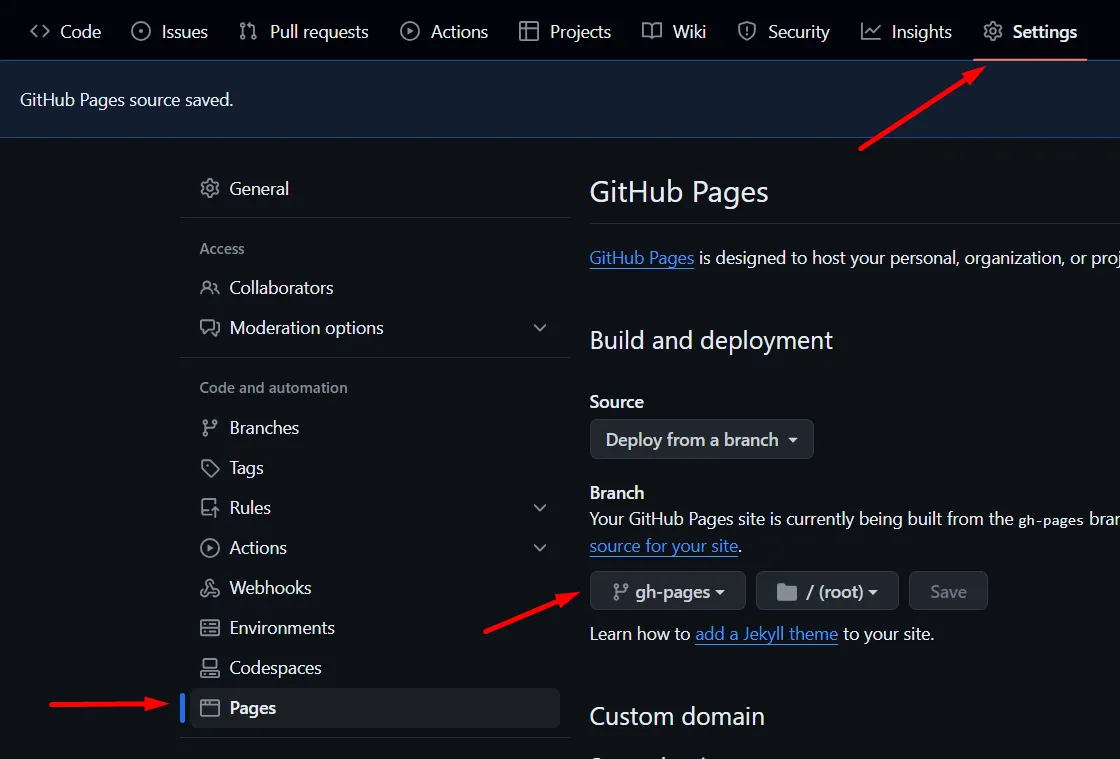1120x759 pixels.
Task: Click the pull request branch icon
Action: coord(248,31)
